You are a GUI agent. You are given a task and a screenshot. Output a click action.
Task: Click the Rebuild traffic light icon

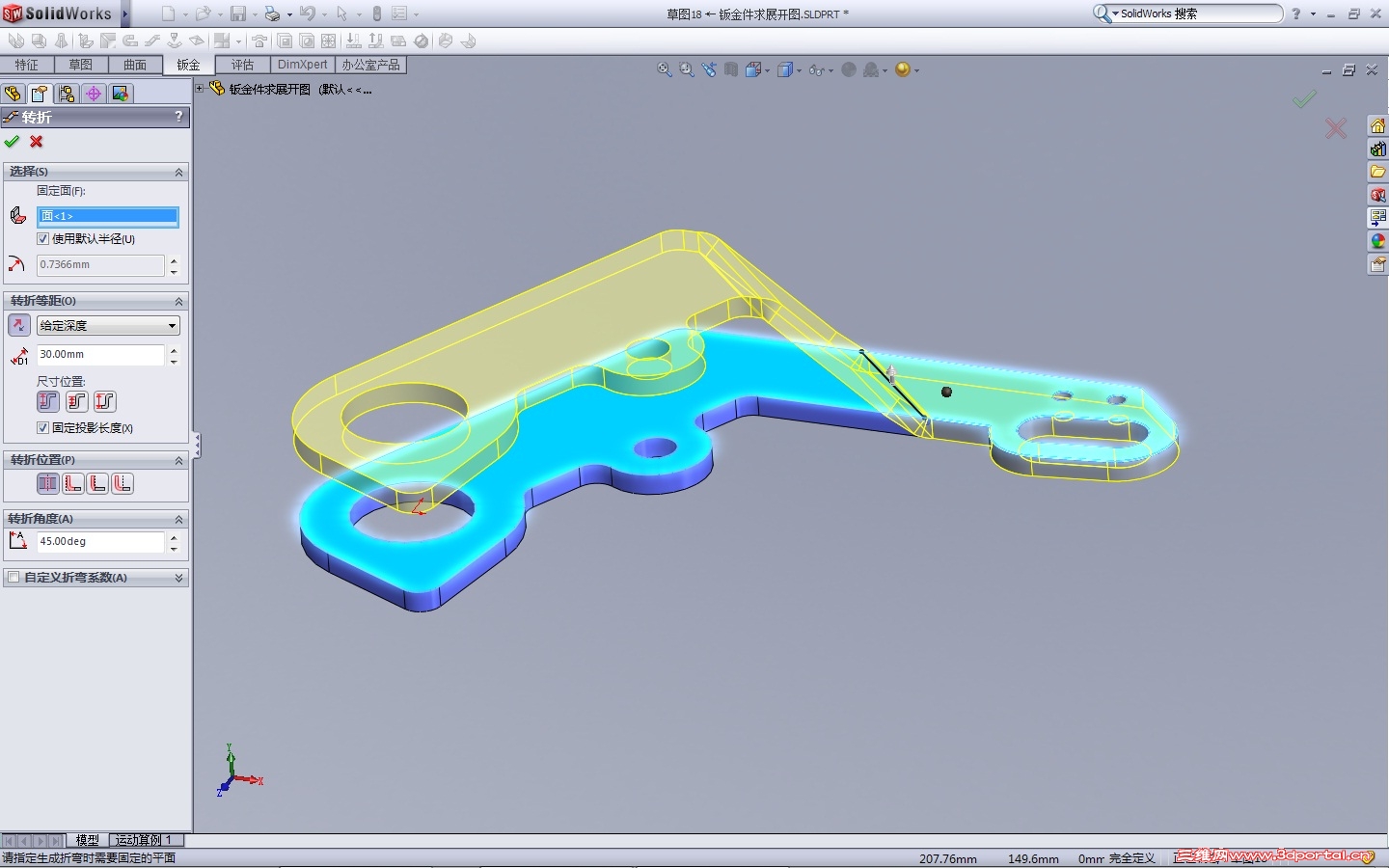(x=377, y=14)
